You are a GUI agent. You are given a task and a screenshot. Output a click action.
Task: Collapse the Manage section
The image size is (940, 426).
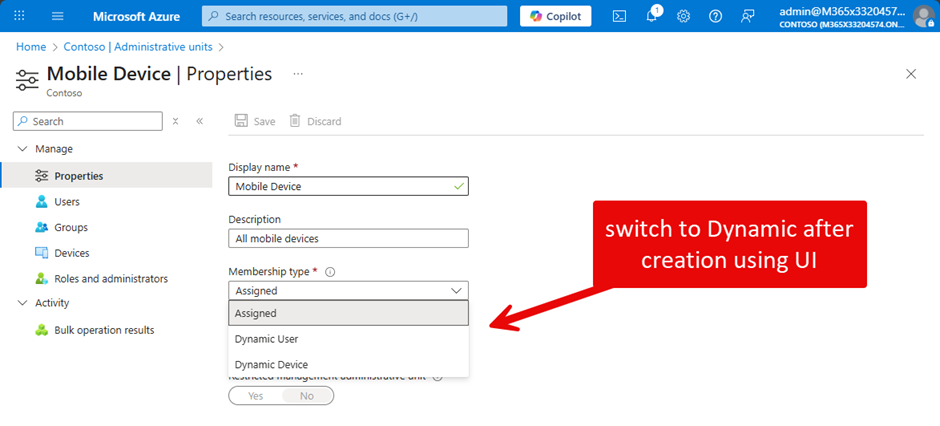coord(23,149)
